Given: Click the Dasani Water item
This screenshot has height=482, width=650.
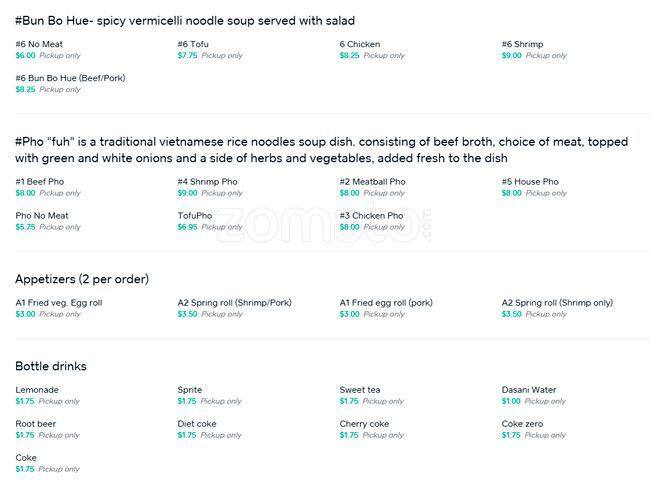Looking at the screenshot, I should click(x=529, y=390).
